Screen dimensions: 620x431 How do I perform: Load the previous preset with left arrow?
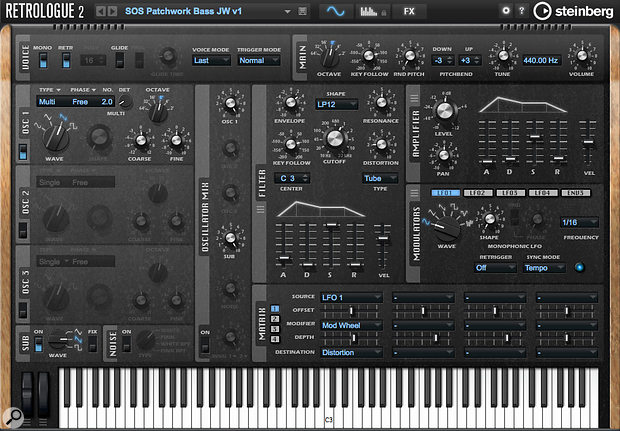click(101, 11)
